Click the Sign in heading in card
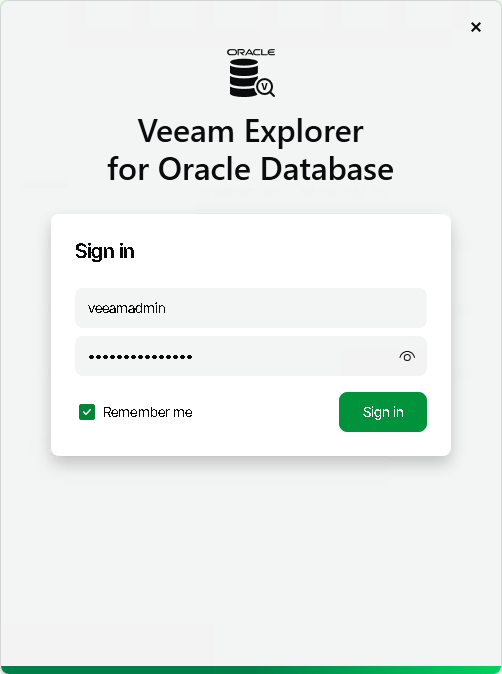 coord(104,251)
